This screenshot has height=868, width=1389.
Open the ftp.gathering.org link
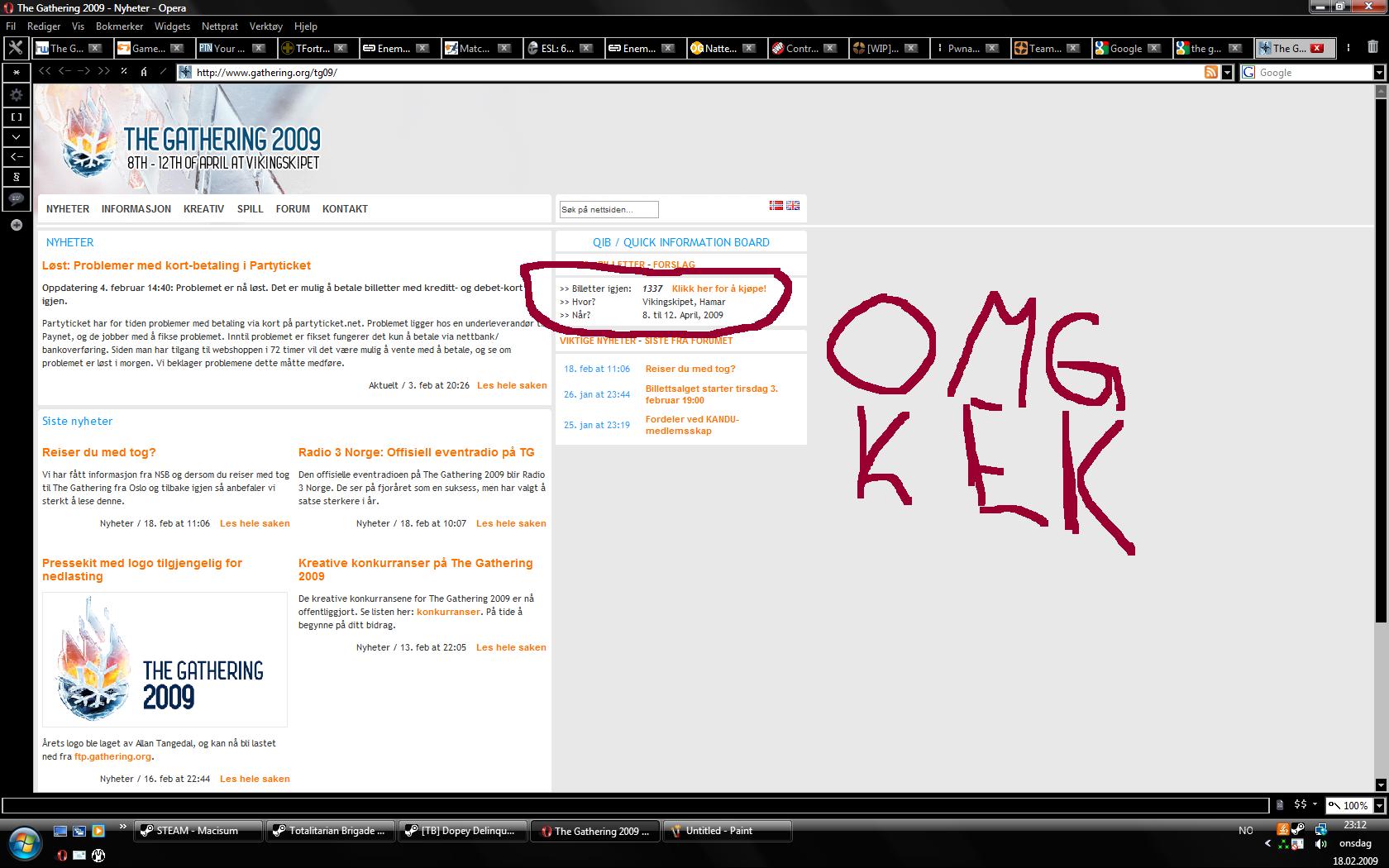tap(112, 756)
